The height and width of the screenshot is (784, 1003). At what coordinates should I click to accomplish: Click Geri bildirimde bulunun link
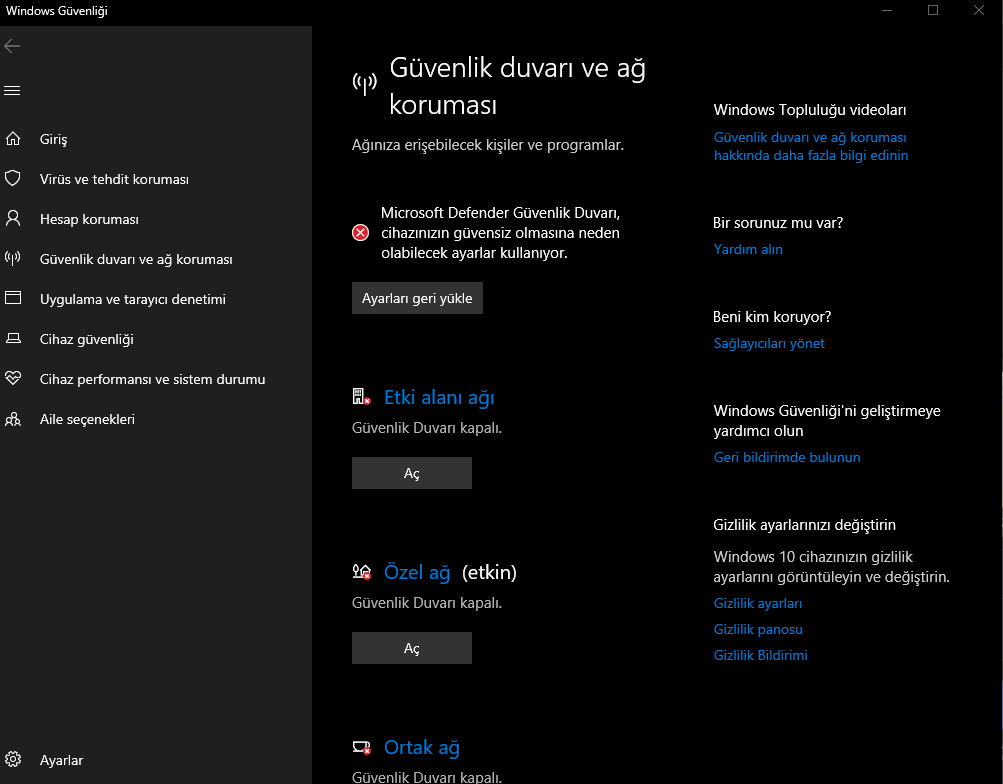(x=787, y=457)
